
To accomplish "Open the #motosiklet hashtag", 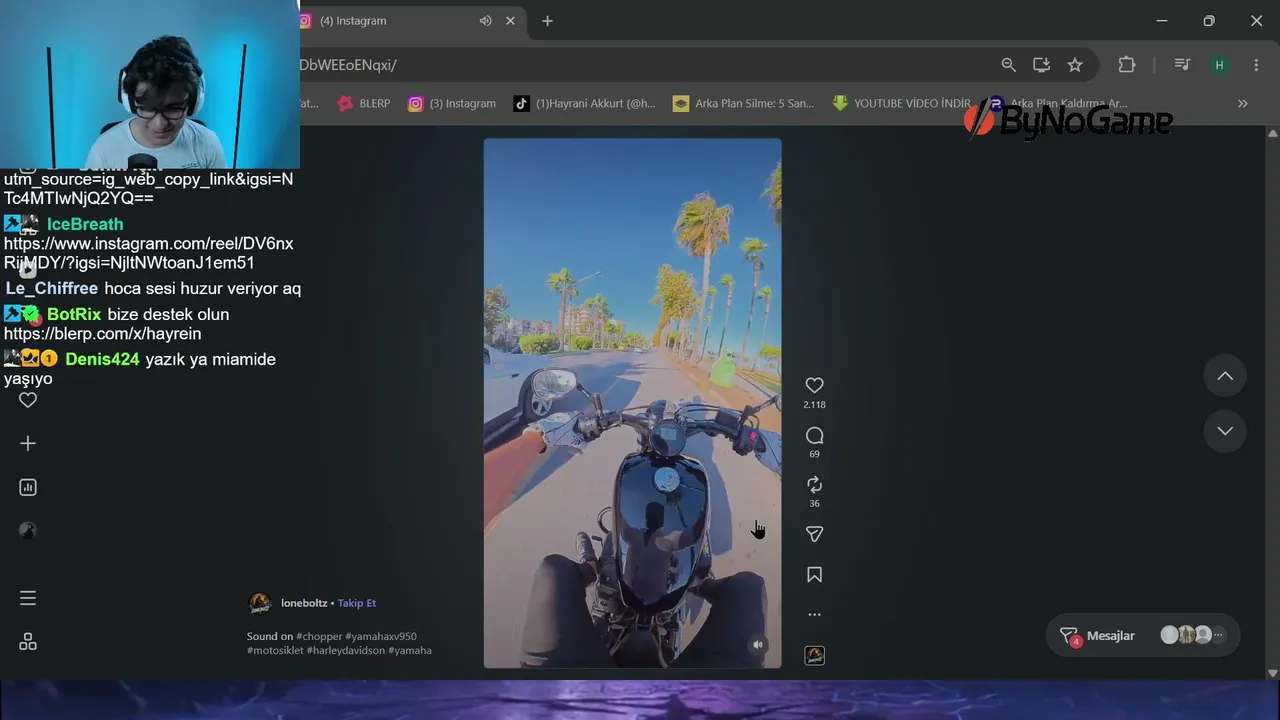I will coord(275,650).
